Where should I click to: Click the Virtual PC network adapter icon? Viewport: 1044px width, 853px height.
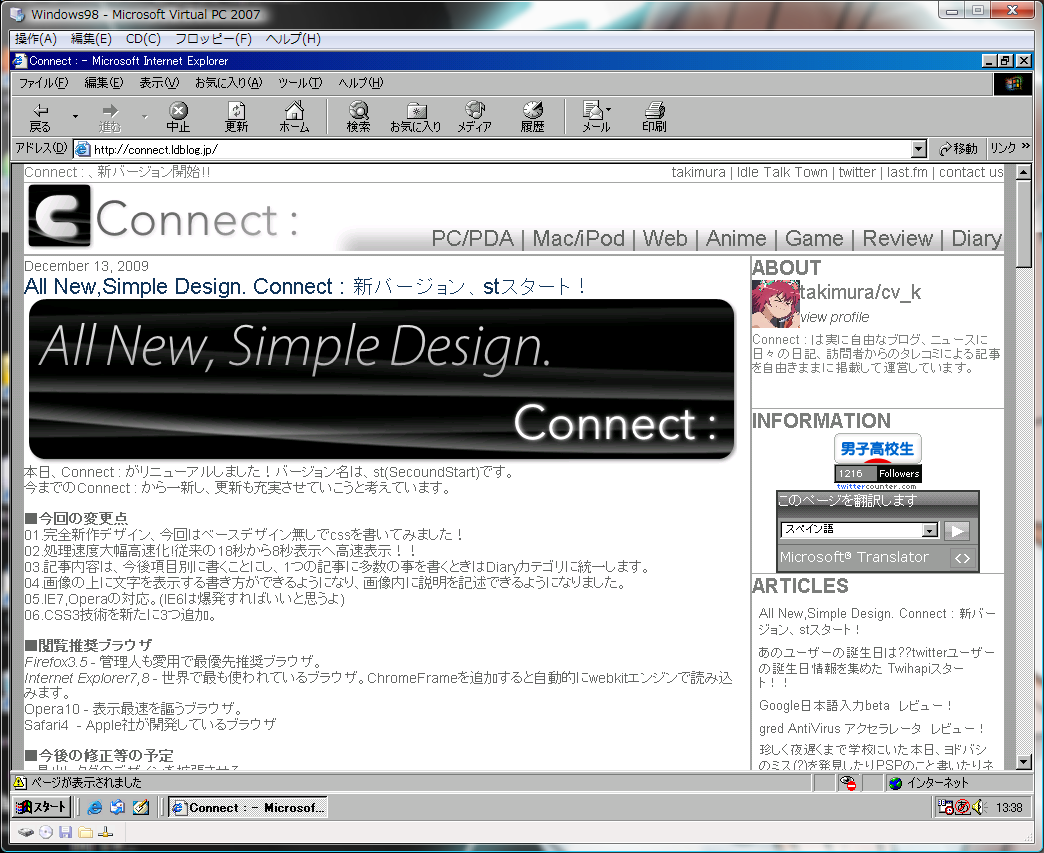click(x=105, y=832)
